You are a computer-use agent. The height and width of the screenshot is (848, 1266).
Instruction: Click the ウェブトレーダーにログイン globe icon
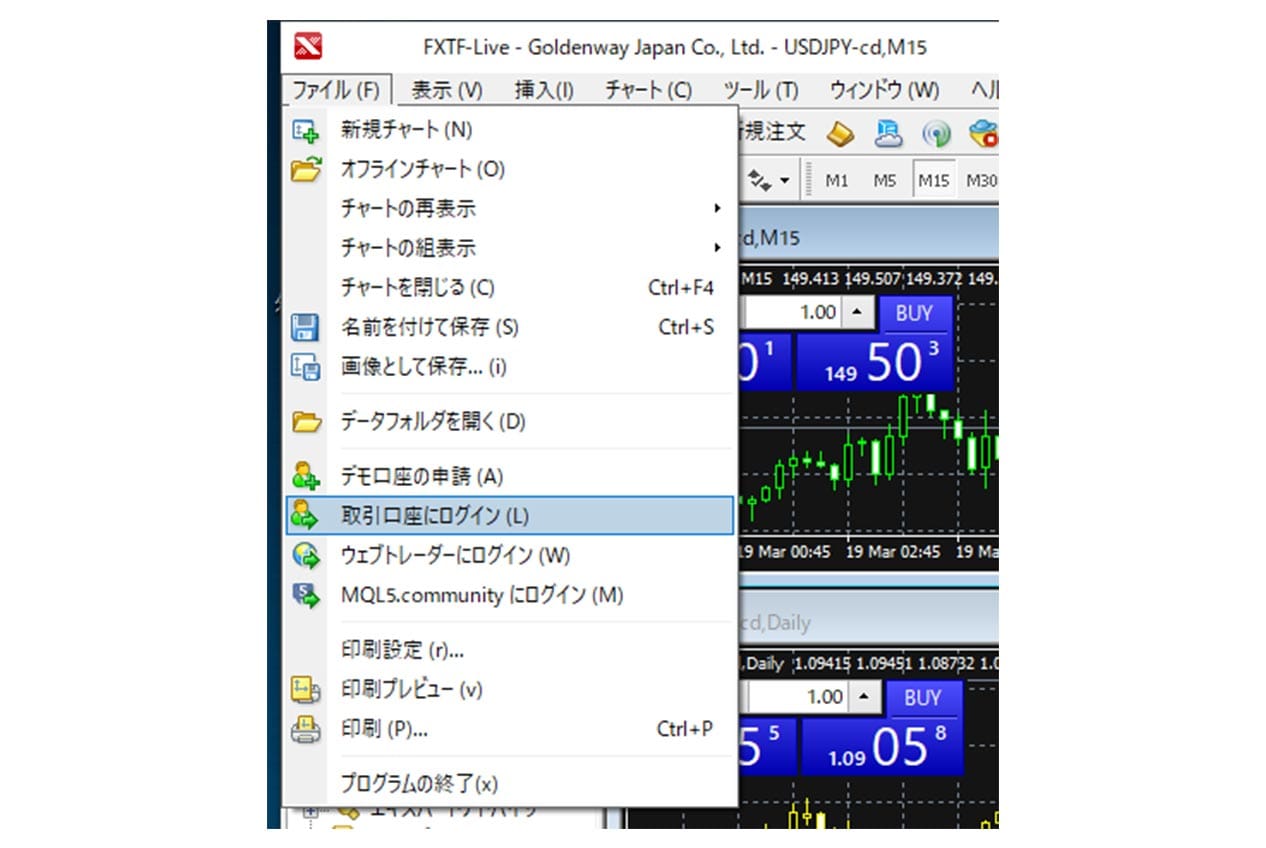coord(304,556)
